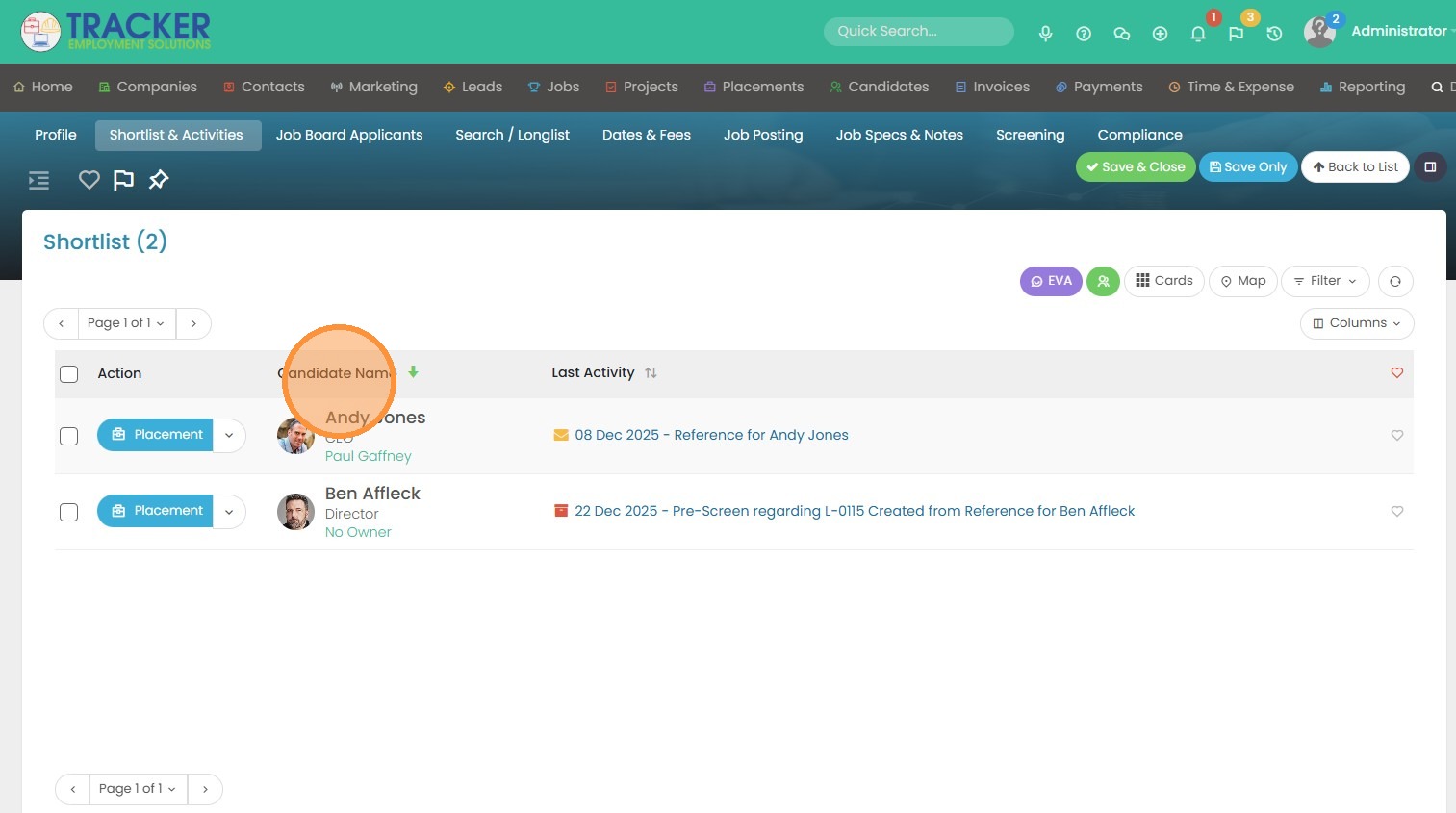Click the red heart column header

pyautogui.click(x=1397, y=373)
